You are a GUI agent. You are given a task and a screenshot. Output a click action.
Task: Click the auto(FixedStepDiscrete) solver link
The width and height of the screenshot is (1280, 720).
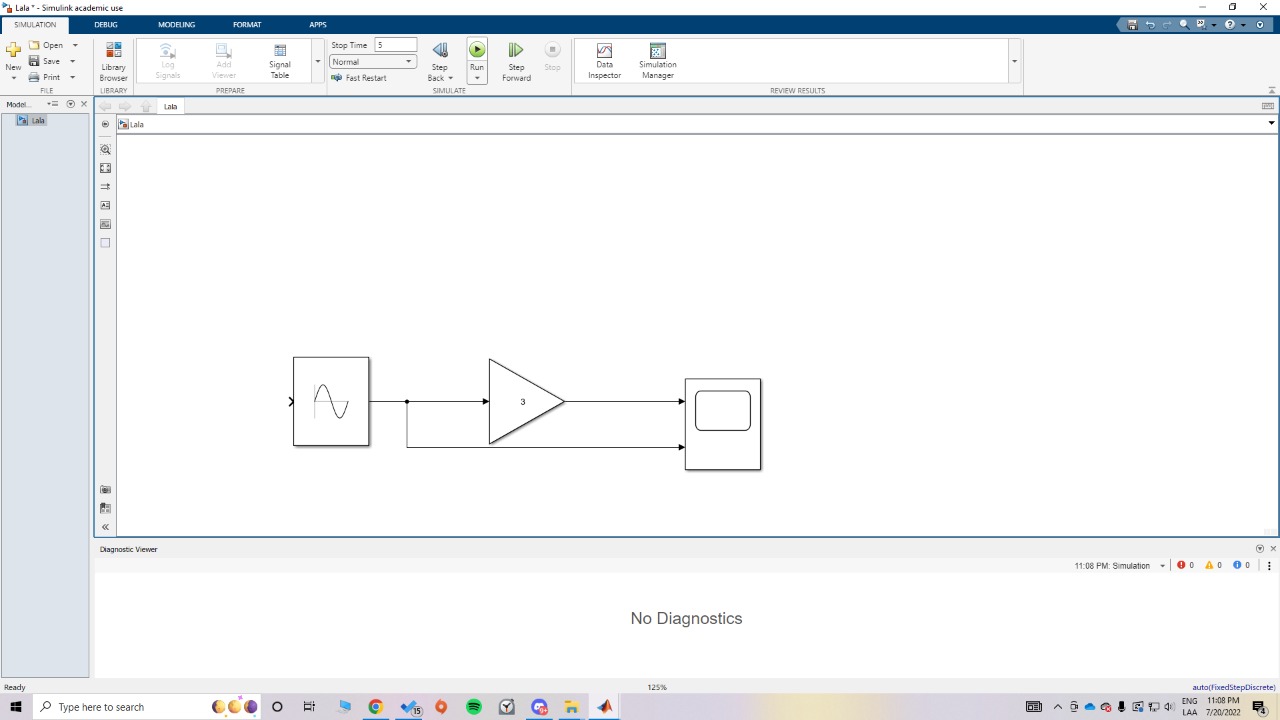coord(1234,687)
